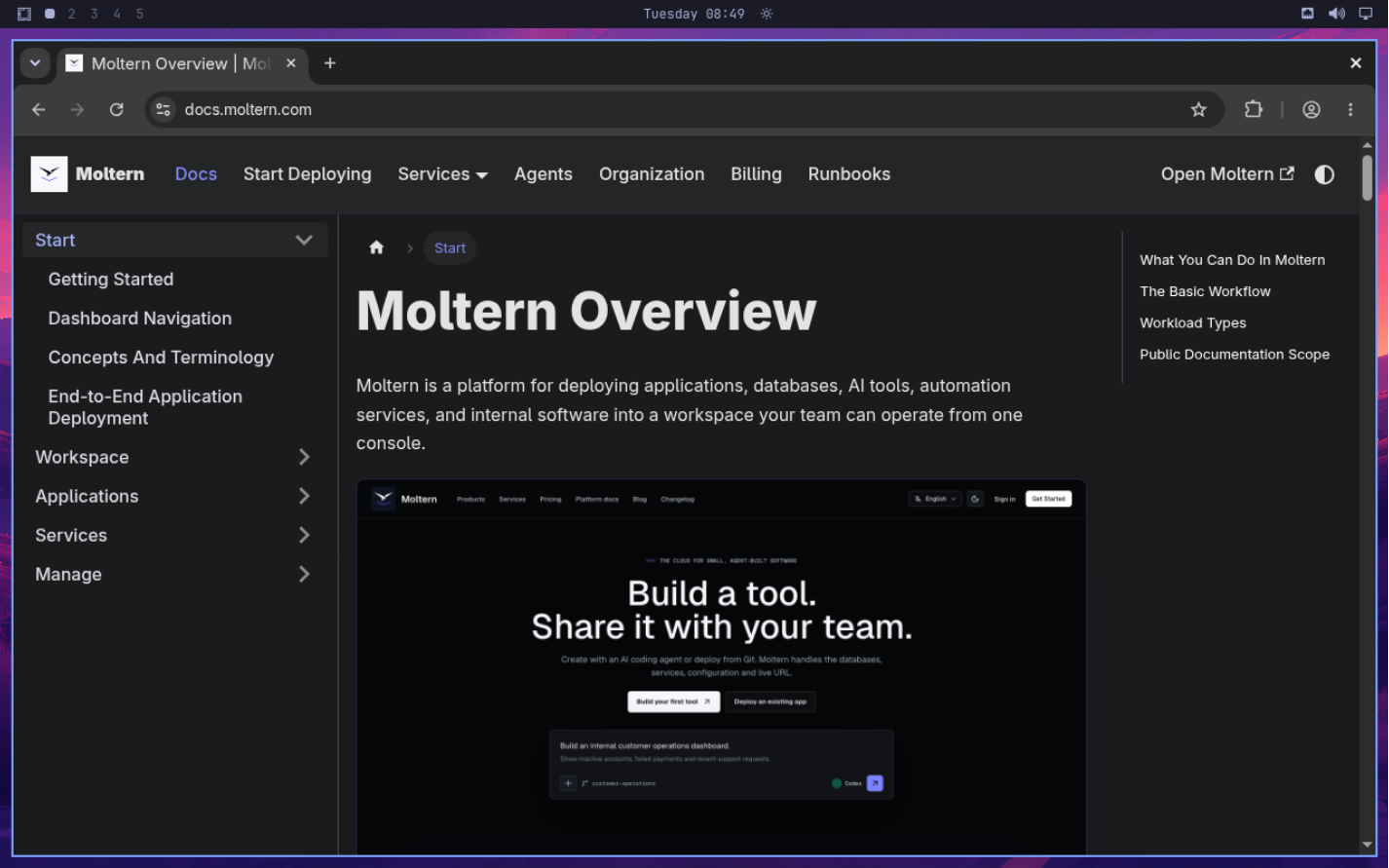The width and height of the screenshot is (1389, 868).
Task: Open the browser extensions puzzle icon
Action: (x=1254, y=109)
